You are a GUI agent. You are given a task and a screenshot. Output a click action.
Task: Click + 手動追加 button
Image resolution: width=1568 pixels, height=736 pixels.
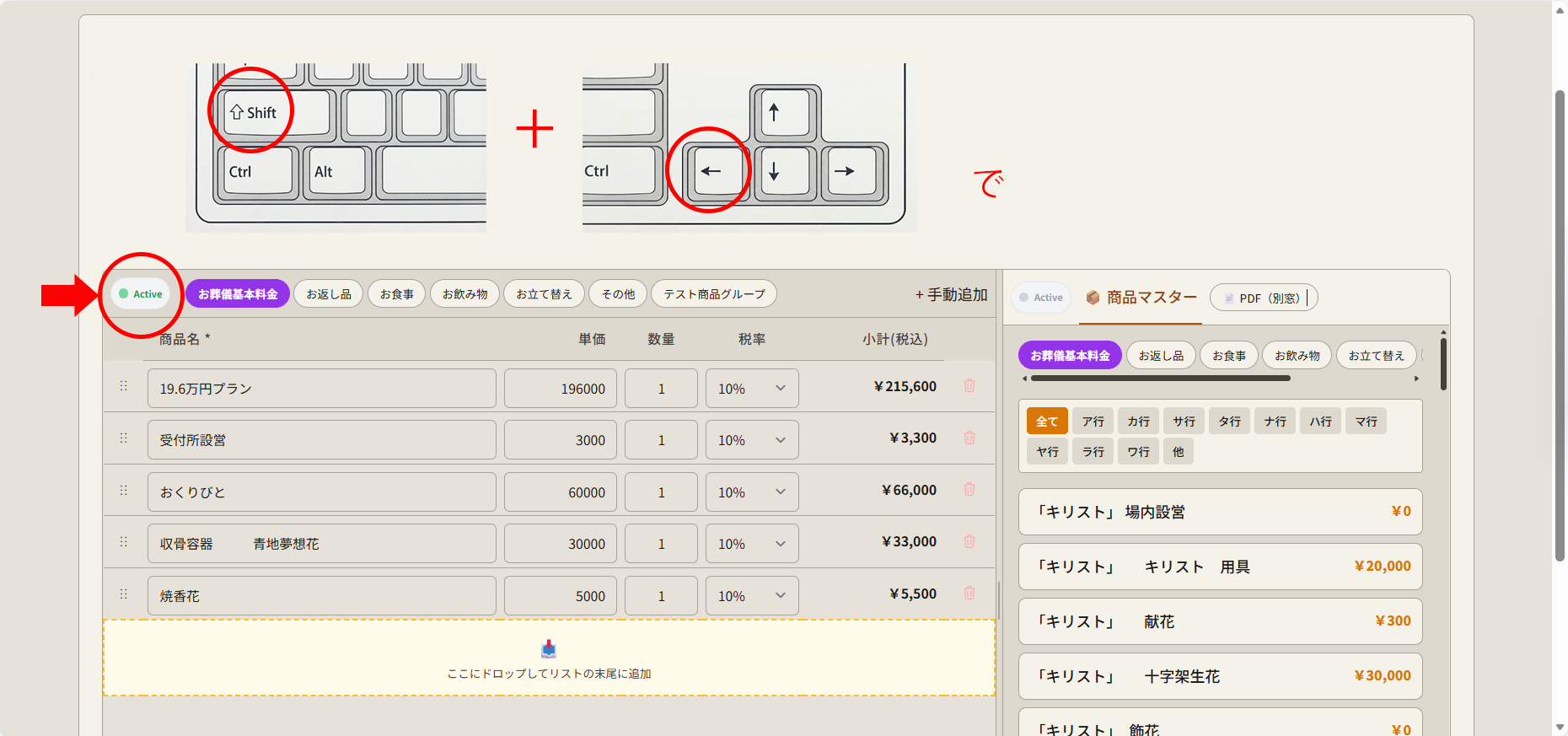pyautogui.click(x=951, y=294)
